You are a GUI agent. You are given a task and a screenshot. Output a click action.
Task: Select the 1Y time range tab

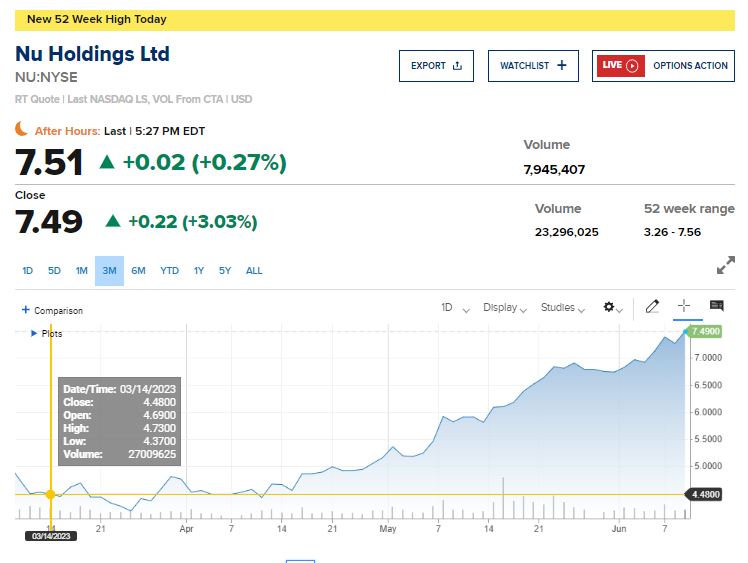tap(199, 271)
